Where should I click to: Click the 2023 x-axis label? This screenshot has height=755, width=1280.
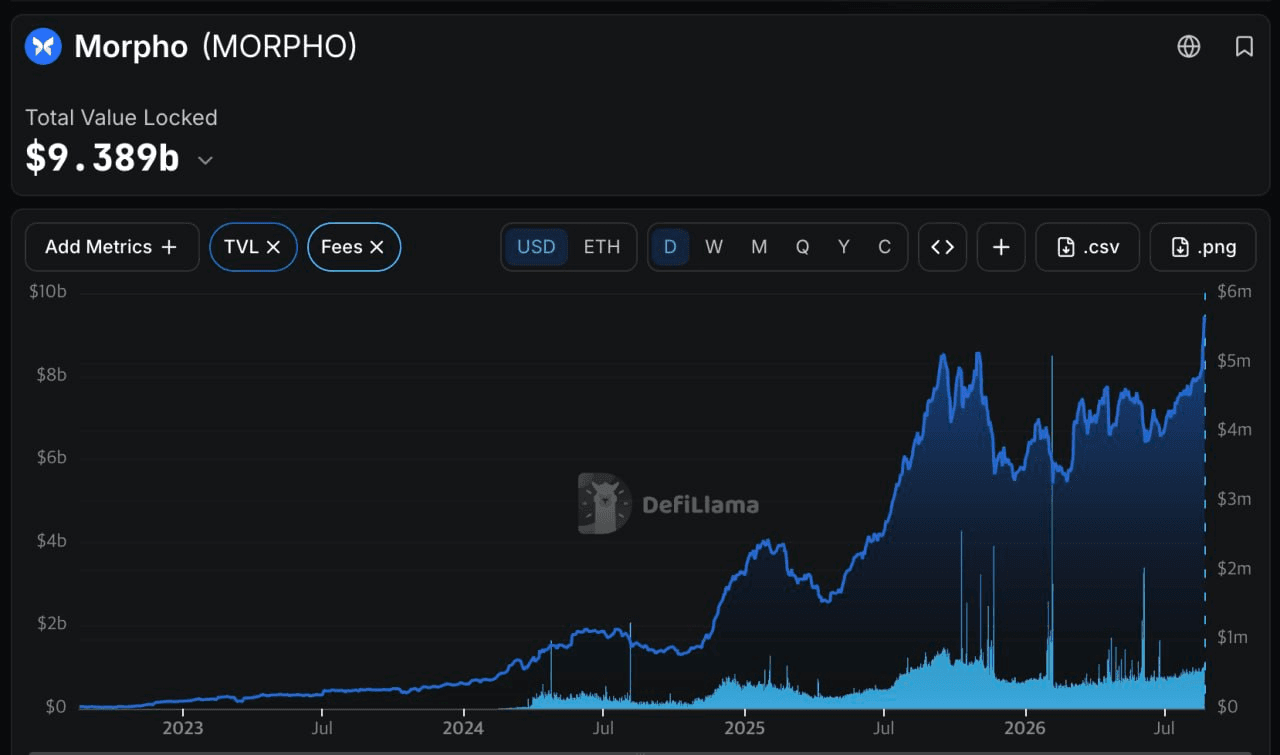[x=183, y=727]
